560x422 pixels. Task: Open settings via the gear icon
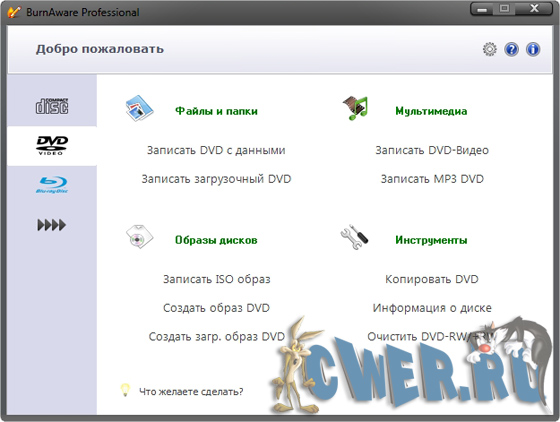click(490, 49)
